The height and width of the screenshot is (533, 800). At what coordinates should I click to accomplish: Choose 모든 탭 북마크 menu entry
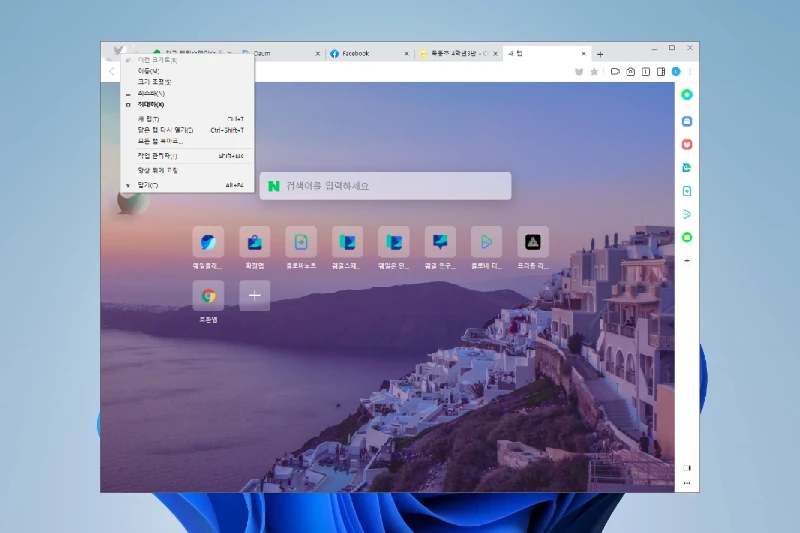click(x=187, y=141)
